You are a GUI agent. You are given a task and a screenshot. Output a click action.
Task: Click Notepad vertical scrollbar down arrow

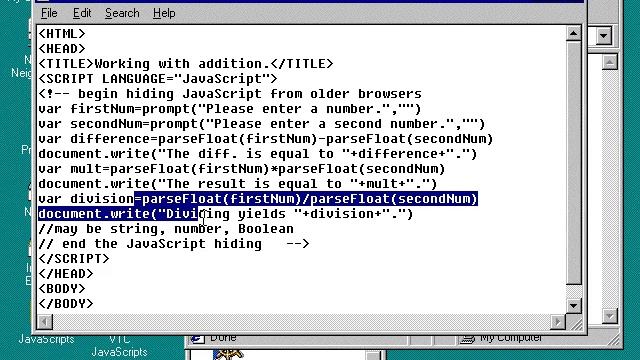(x=573, y=306)
